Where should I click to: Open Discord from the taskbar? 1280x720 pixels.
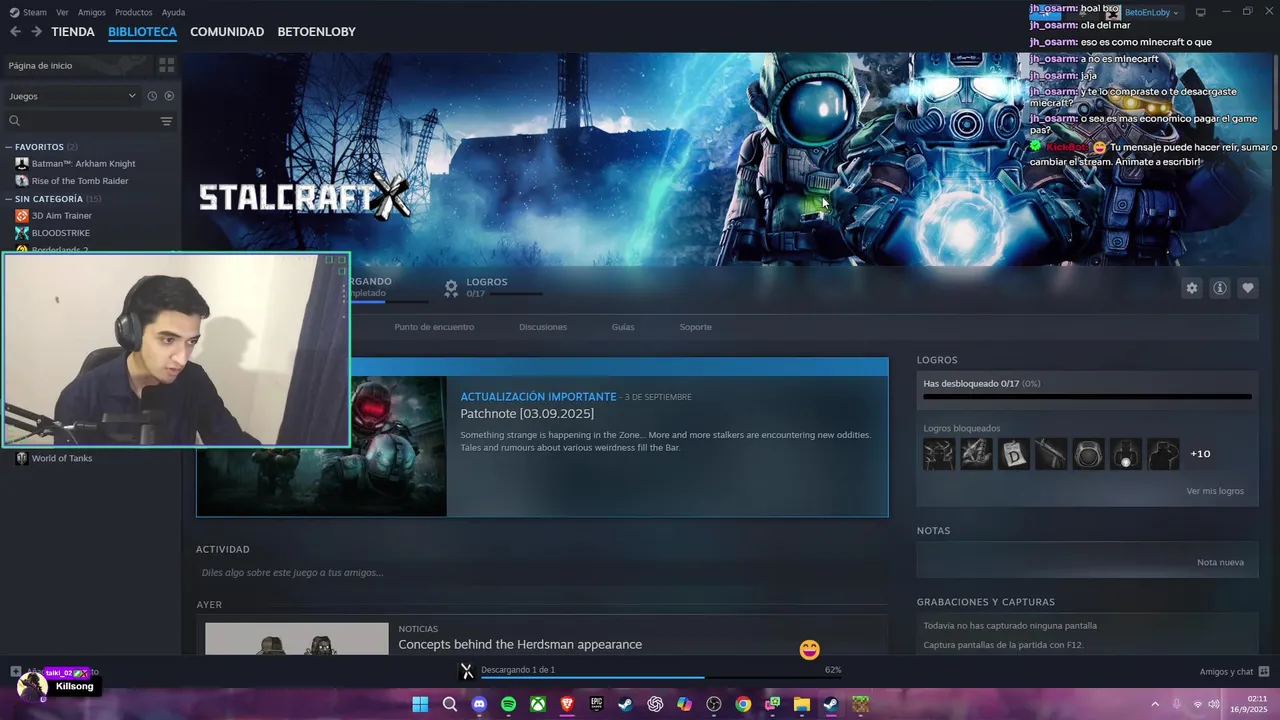pyautogui.click(x=479, y=704)
